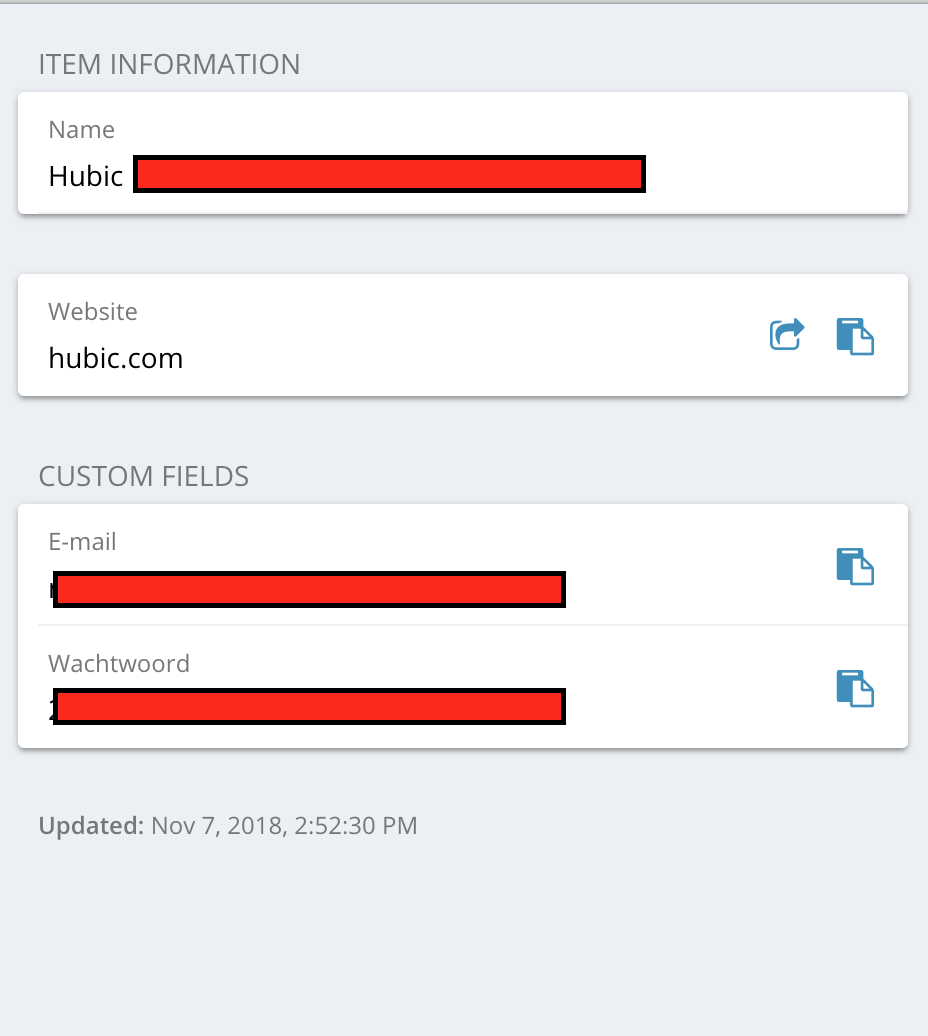Viewport: 928px width, 1036px height.
Task: Copy the Wachtwoord field value
Action: point(855,688)
